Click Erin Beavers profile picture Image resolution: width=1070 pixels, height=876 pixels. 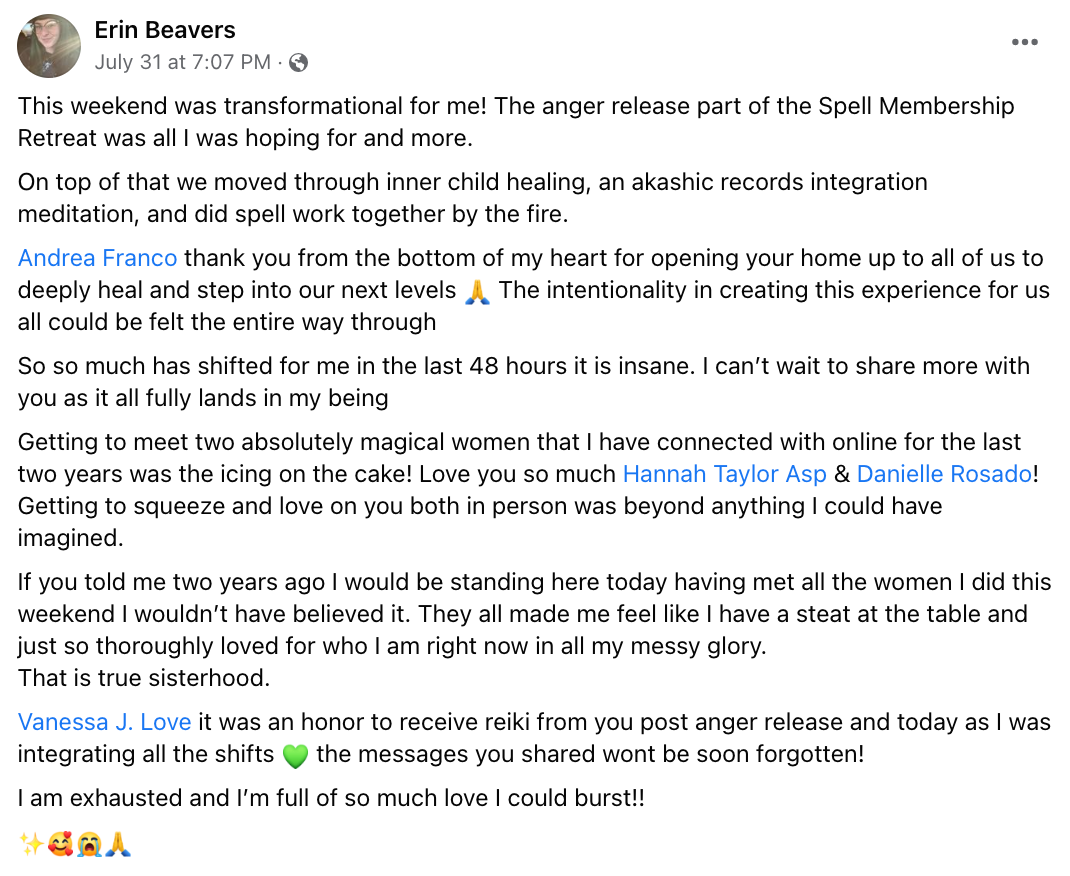[x=49, y=46]
